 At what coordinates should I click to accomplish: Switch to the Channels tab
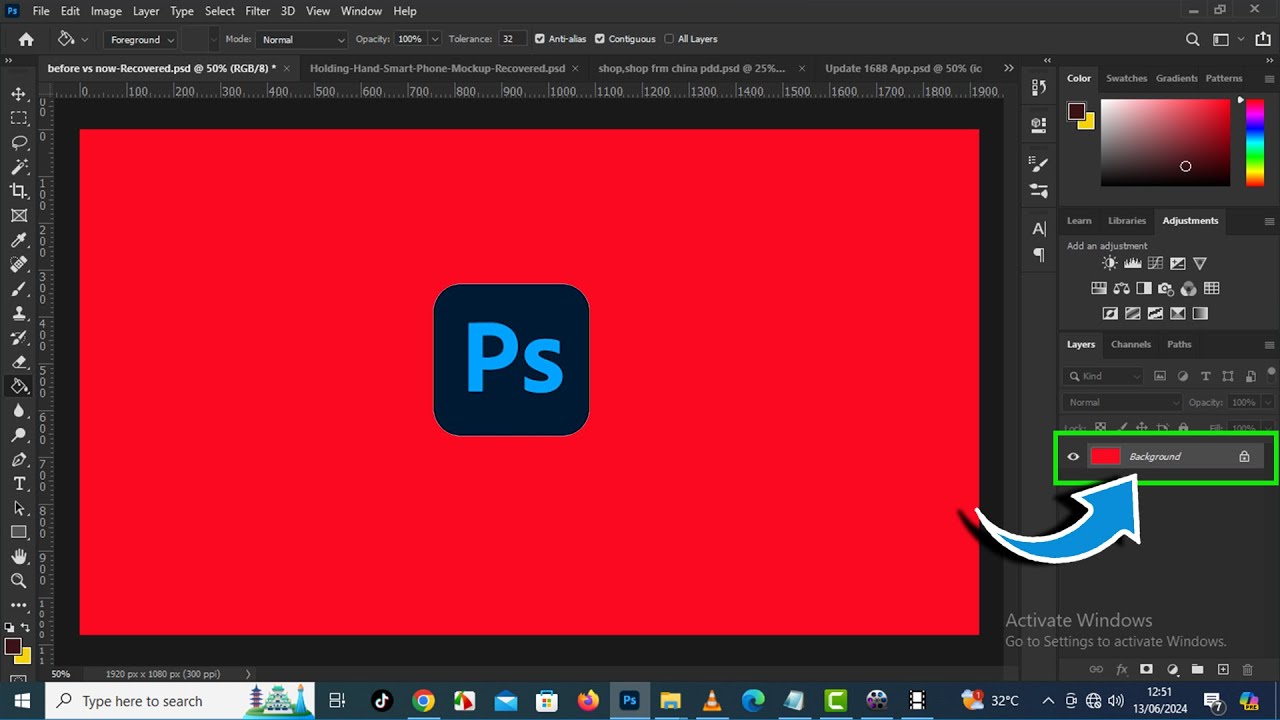[x=1131, y=344]
